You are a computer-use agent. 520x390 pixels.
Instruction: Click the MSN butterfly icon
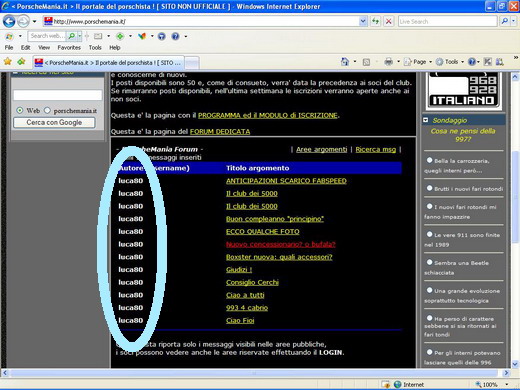tap(142, 36)
